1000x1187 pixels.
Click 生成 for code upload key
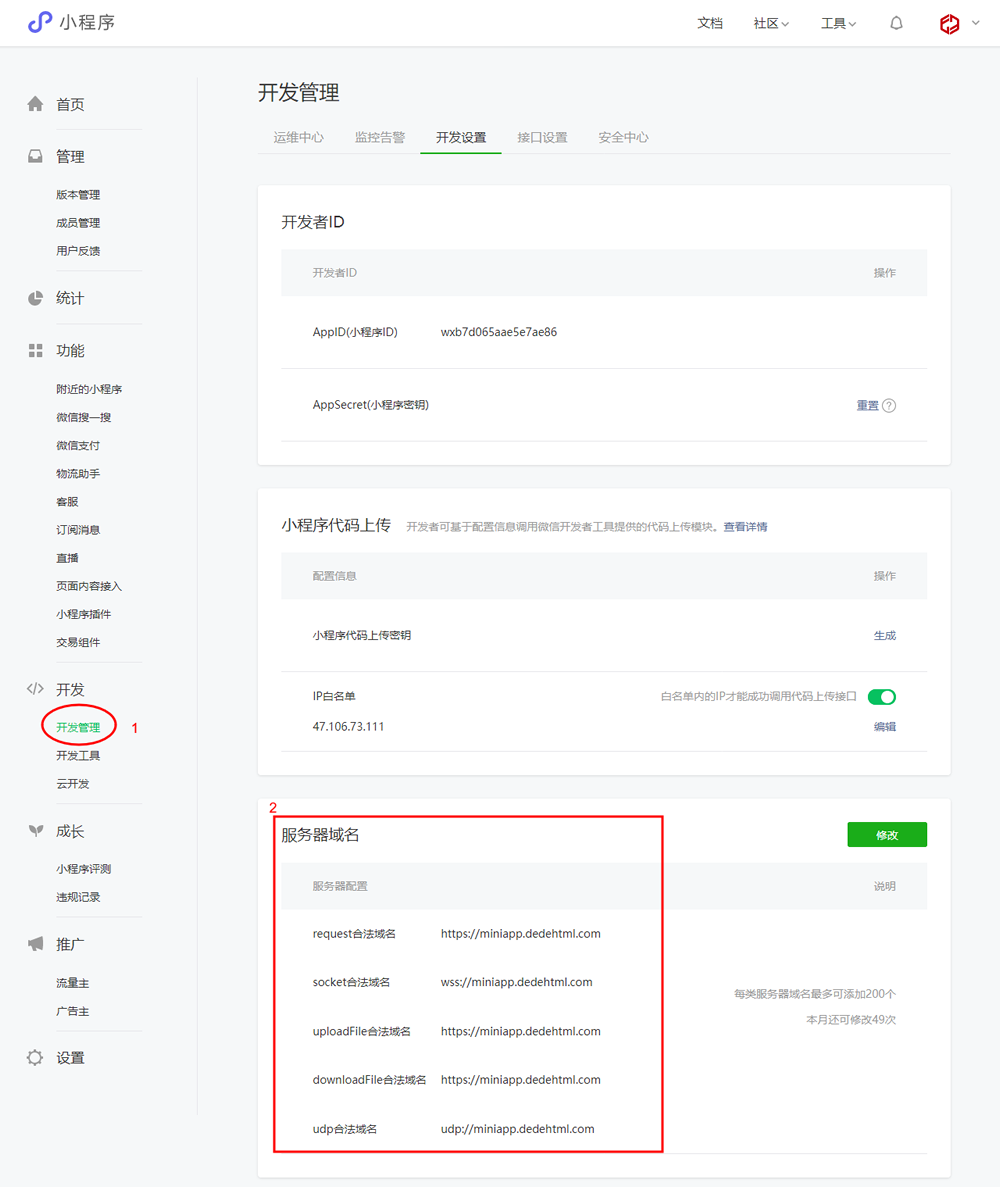point(884,635)
